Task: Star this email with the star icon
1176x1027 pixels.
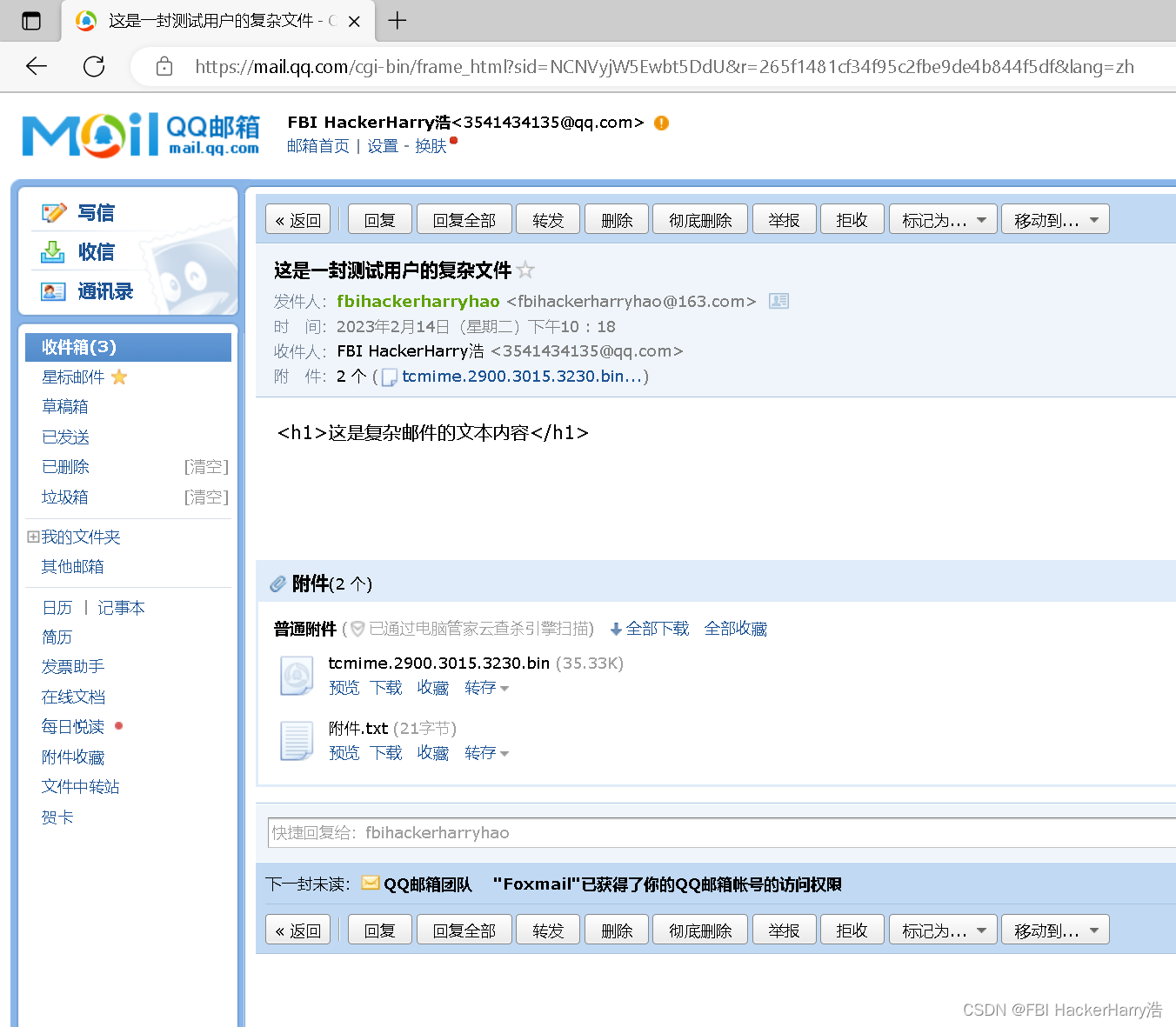Action: (x=525, y=270)
